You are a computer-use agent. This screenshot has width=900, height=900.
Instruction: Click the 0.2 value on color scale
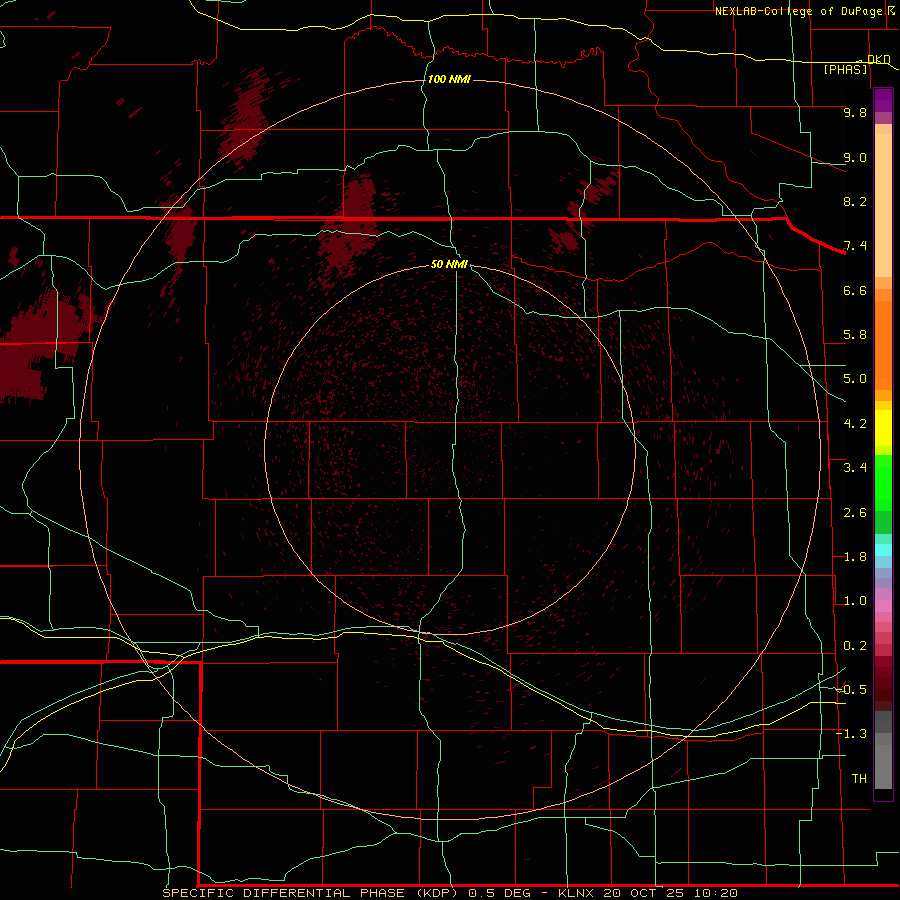[855, 646]
